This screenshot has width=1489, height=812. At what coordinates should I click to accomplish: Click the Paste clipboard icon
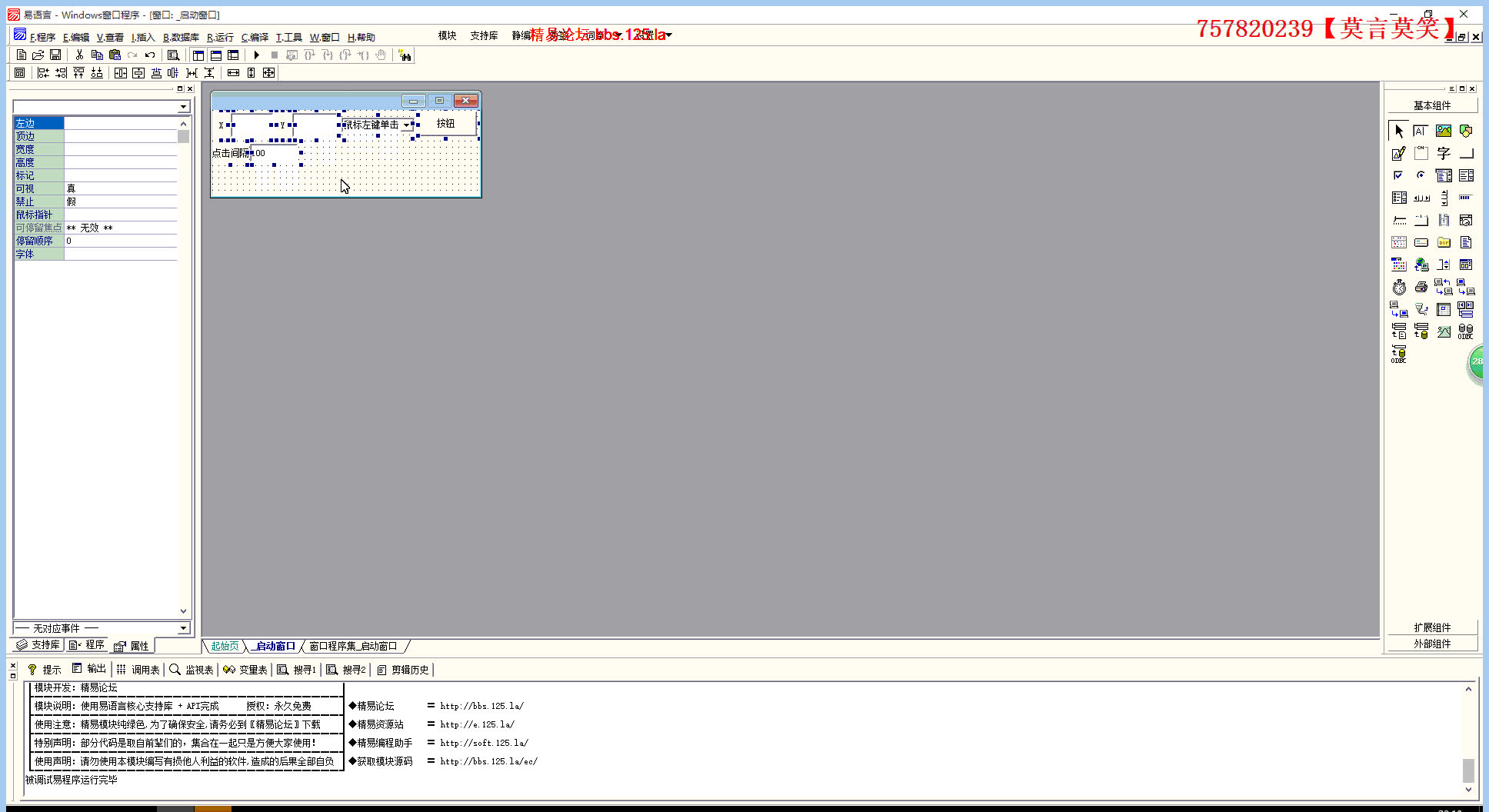(115, 55)
